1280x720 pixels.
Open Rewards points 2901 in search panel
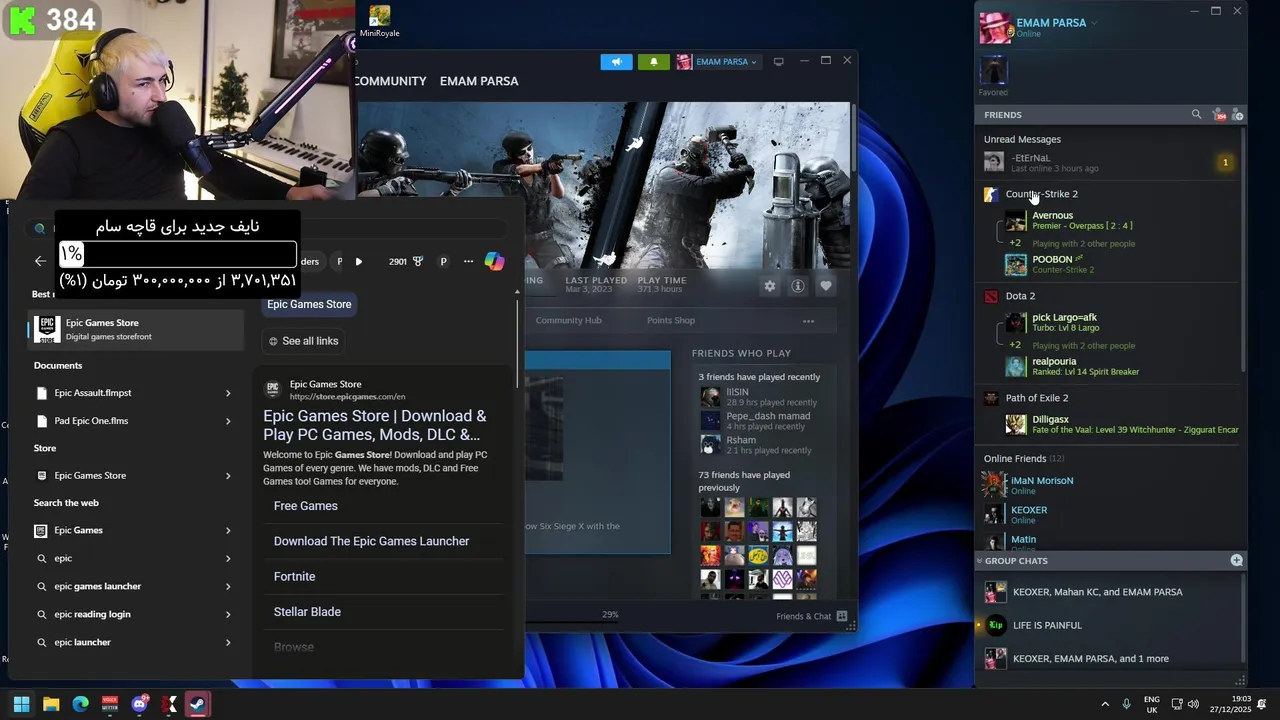(x=405, y=261)
